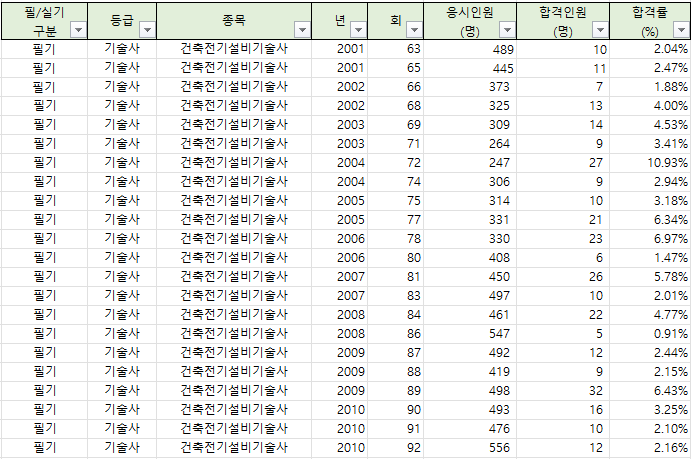691x459 pixels.
Task: Select cell with 합격률 2.04%
Action: point(650,49)
